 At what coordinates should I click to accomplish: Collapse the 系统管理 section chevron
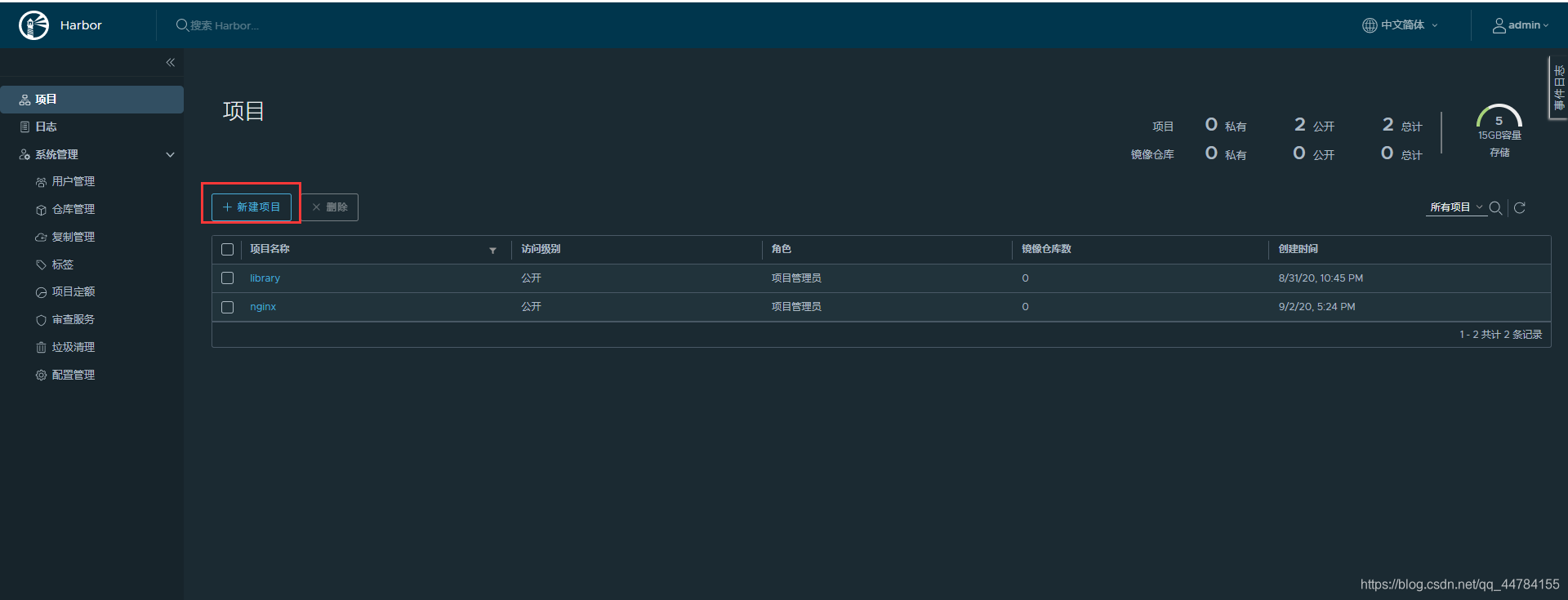[171, 154]
